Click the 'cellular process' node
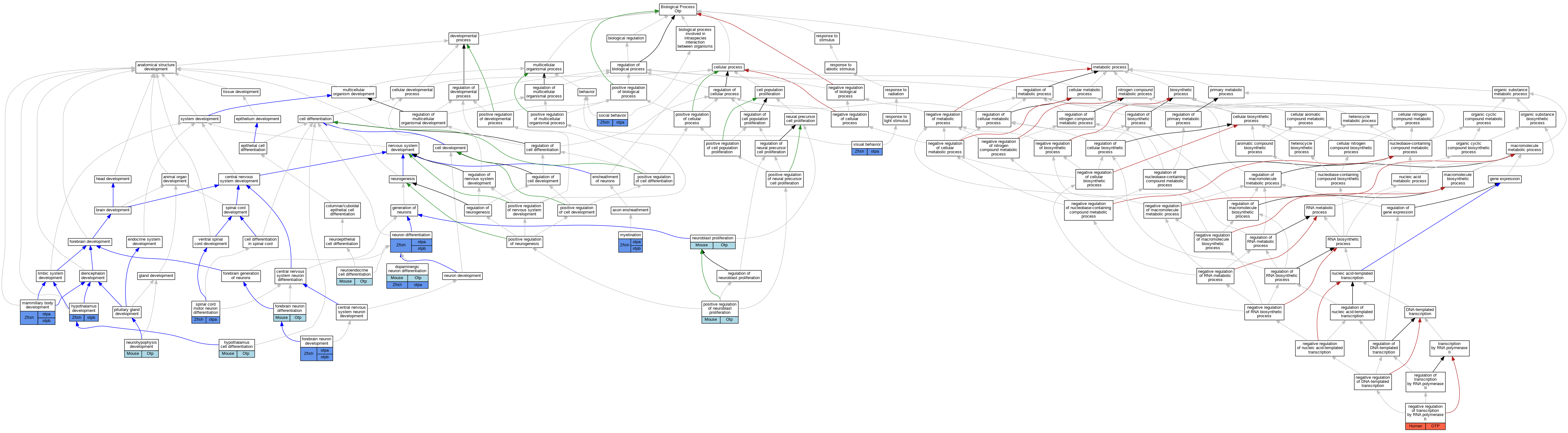This screenshot has height=433, width=1568. point(728,67)
